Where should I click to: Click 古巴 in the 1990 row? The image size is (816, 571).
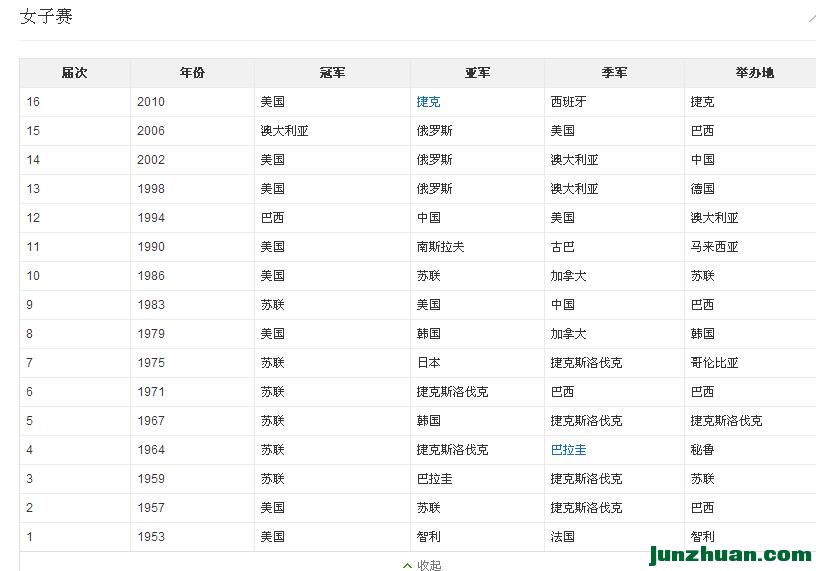[x=563, y=247]
